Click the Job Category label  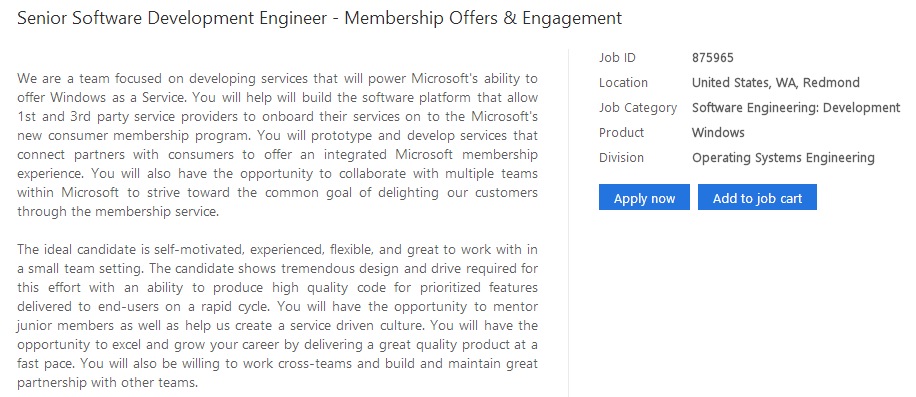click(637, 108)
